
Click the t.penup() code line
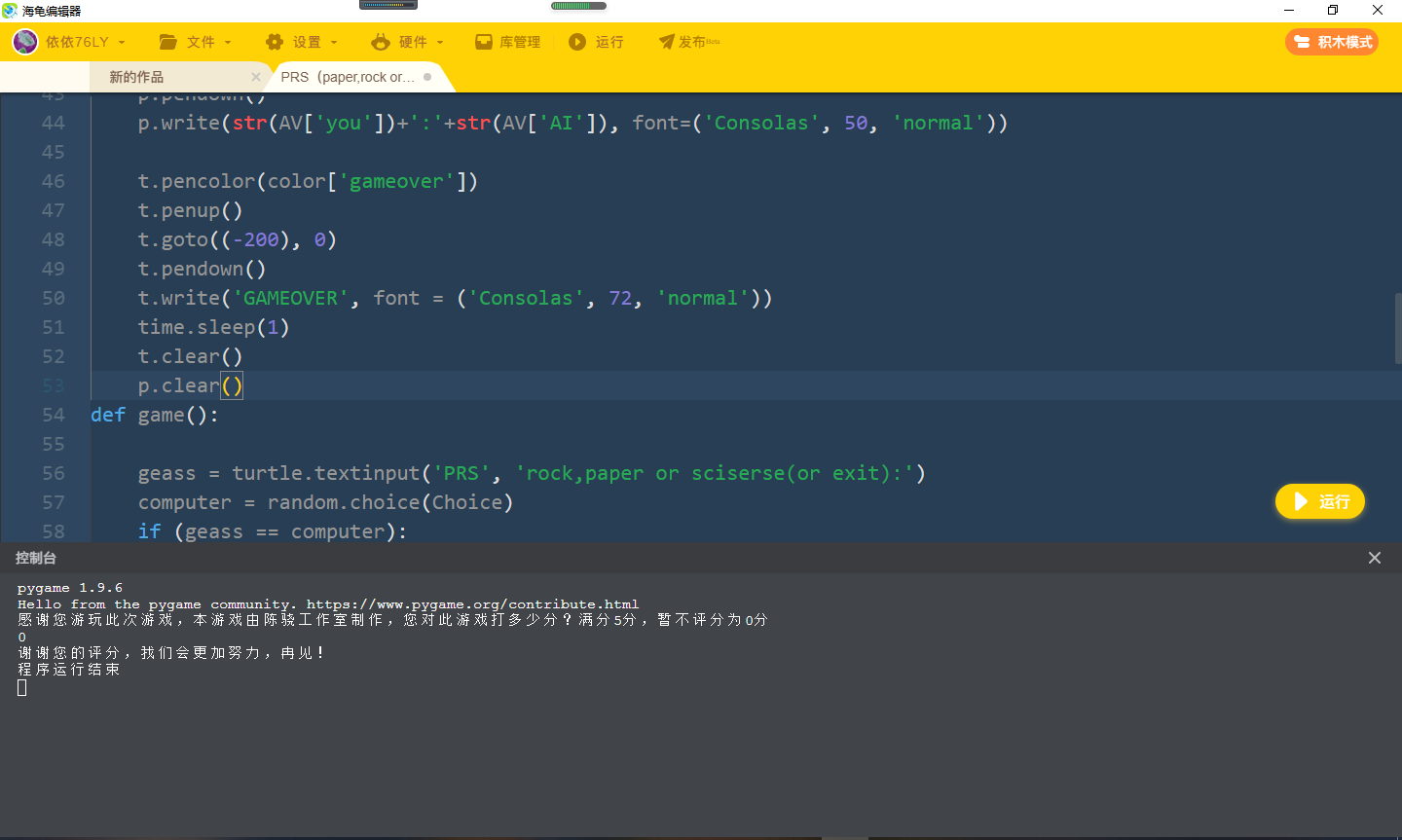coord(190,210)
